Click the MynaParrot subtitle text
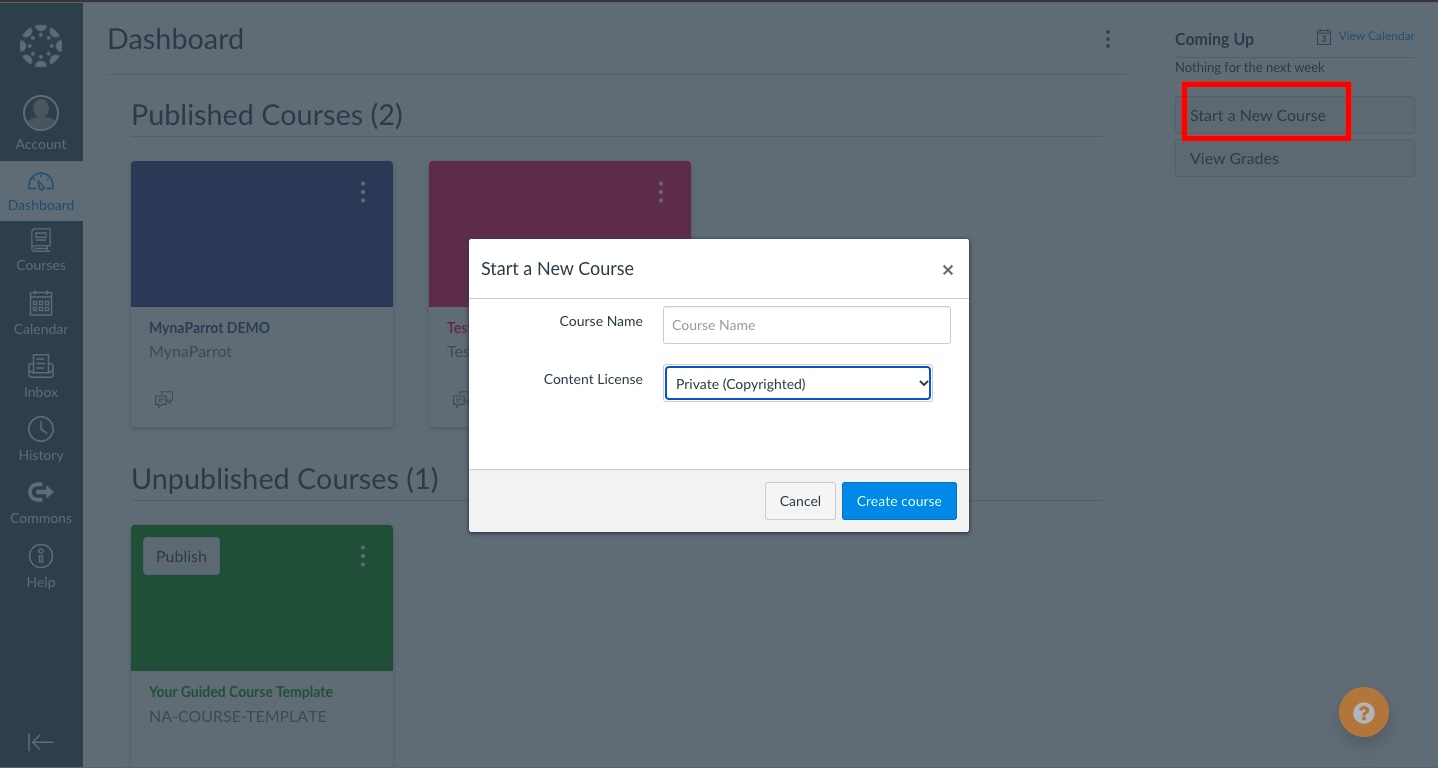The image size is (1438, 768). pos(190,352)
